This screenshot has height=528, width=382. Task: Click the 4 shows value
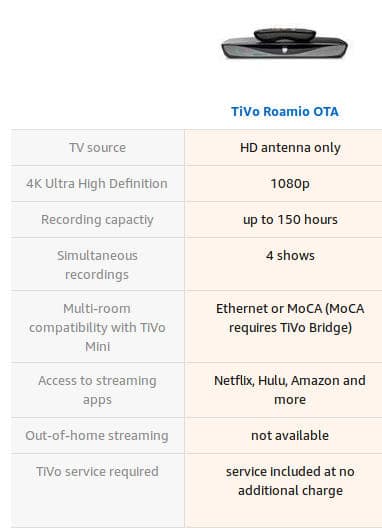tap(290, 256)
